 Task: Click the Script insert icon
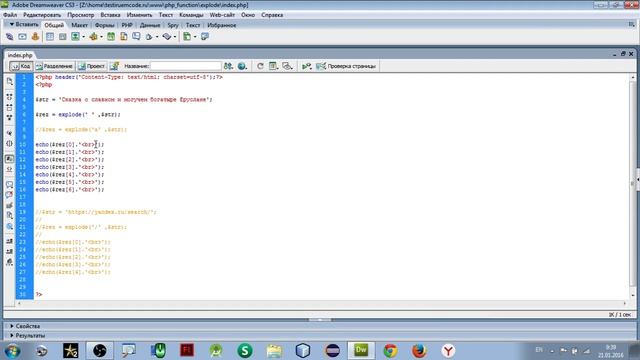click(x=167, y=37)
